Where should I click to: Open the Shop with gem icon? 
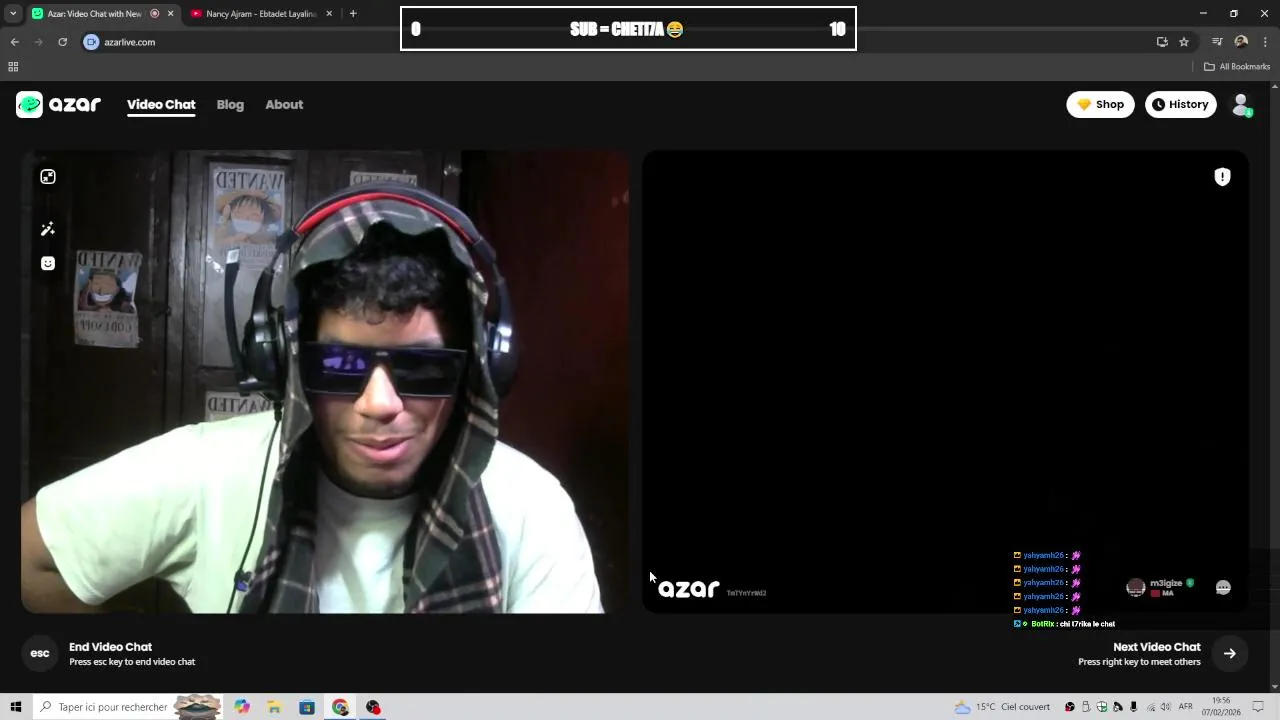click(x=1100, y=104)
